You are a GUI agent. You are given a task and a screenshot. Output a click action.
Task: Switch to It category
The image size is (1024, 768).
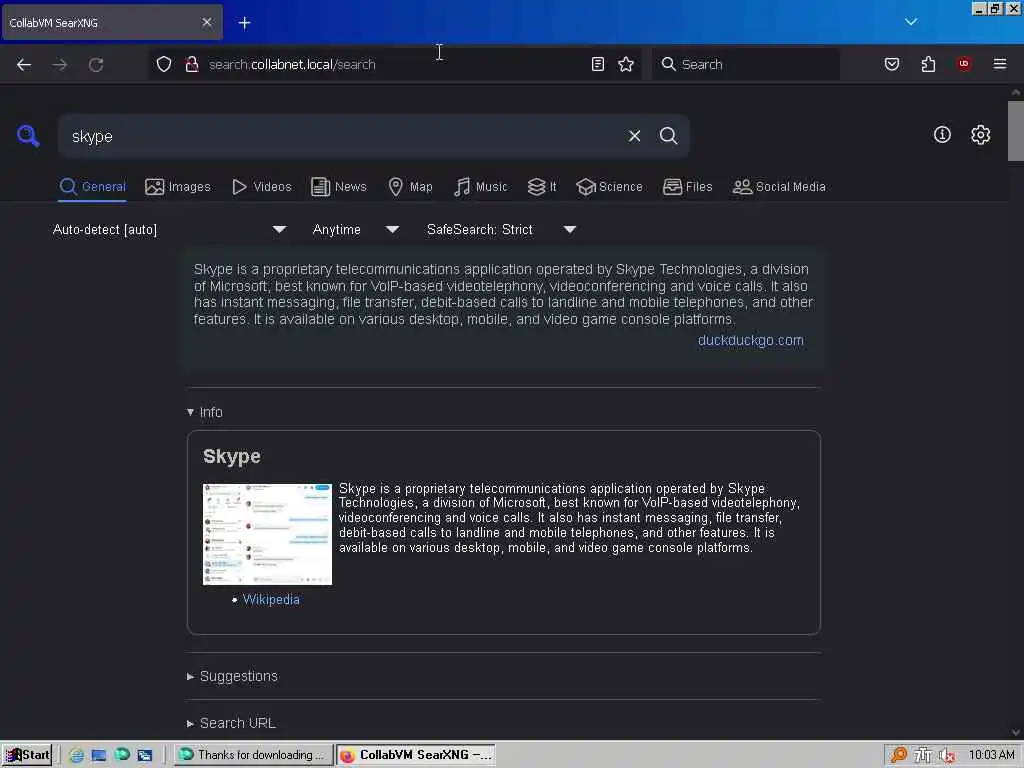(x=542, y=187)
